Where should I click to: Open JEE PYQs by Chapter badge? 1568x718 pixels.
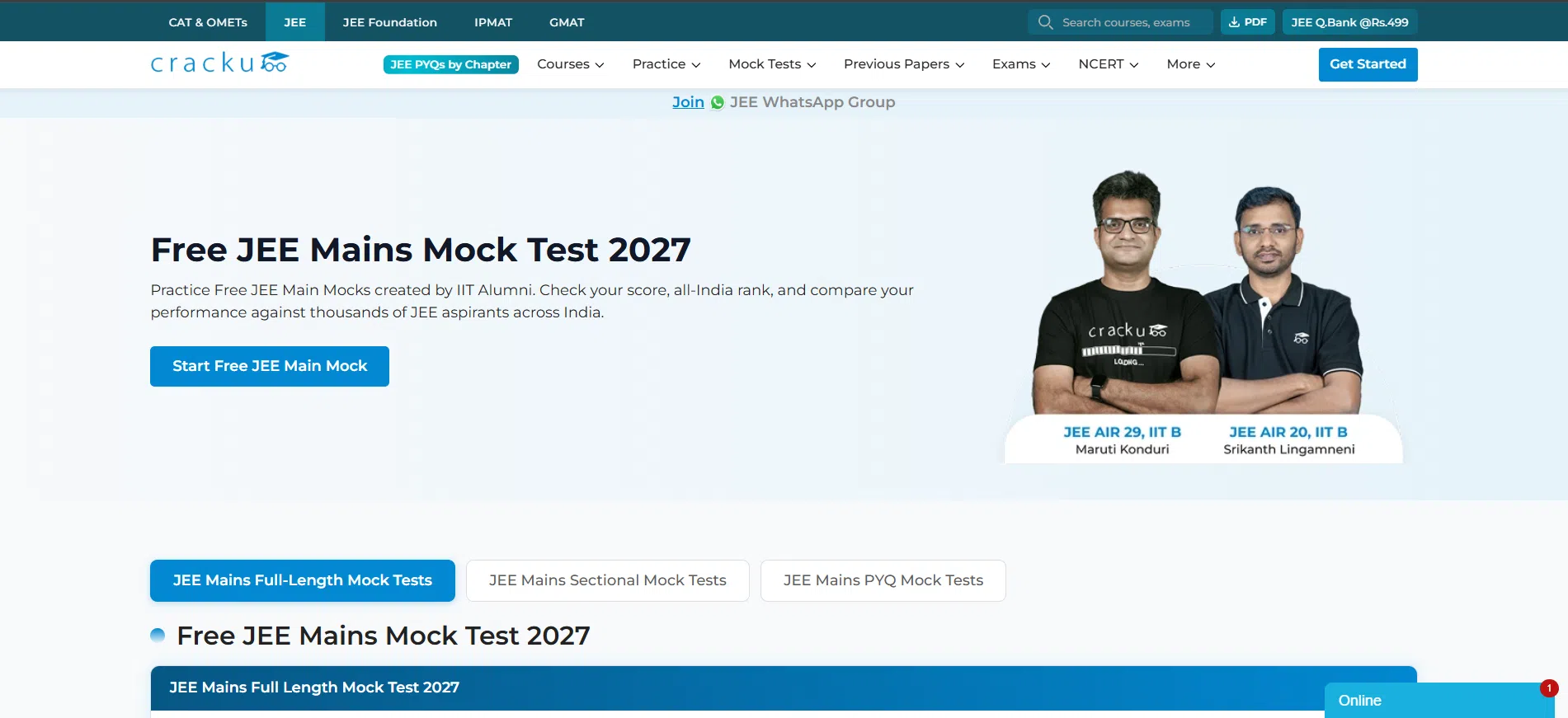point(451,64)
